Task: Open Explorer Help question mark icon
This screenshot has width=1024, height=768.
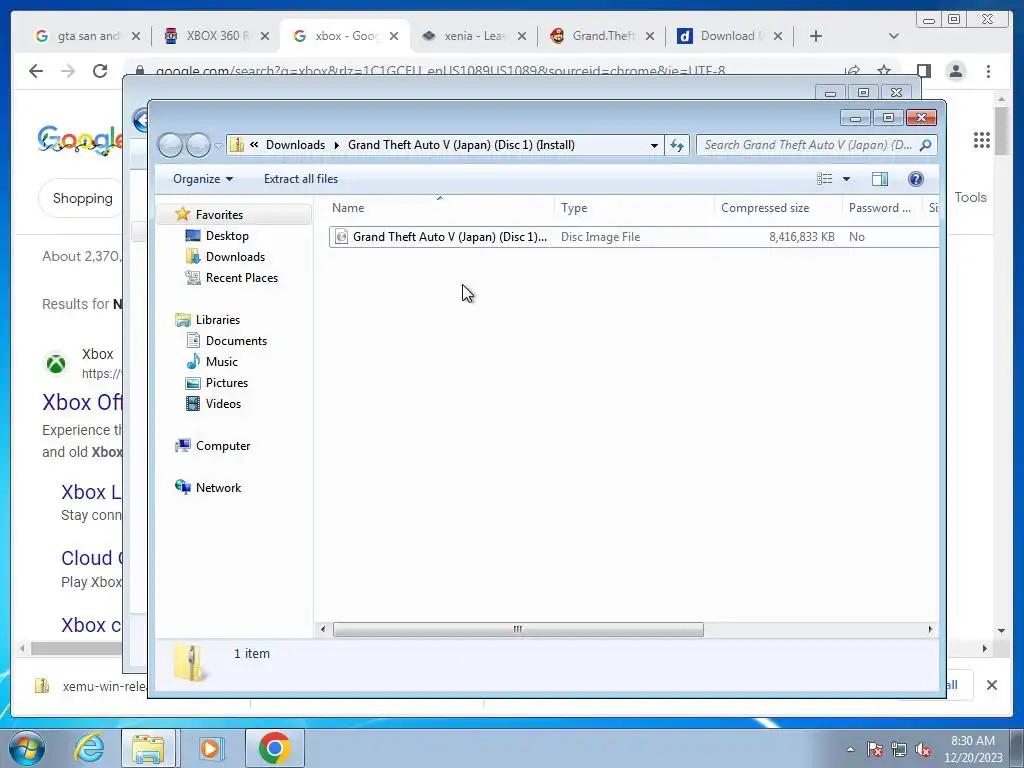Action: coord(916,179)
